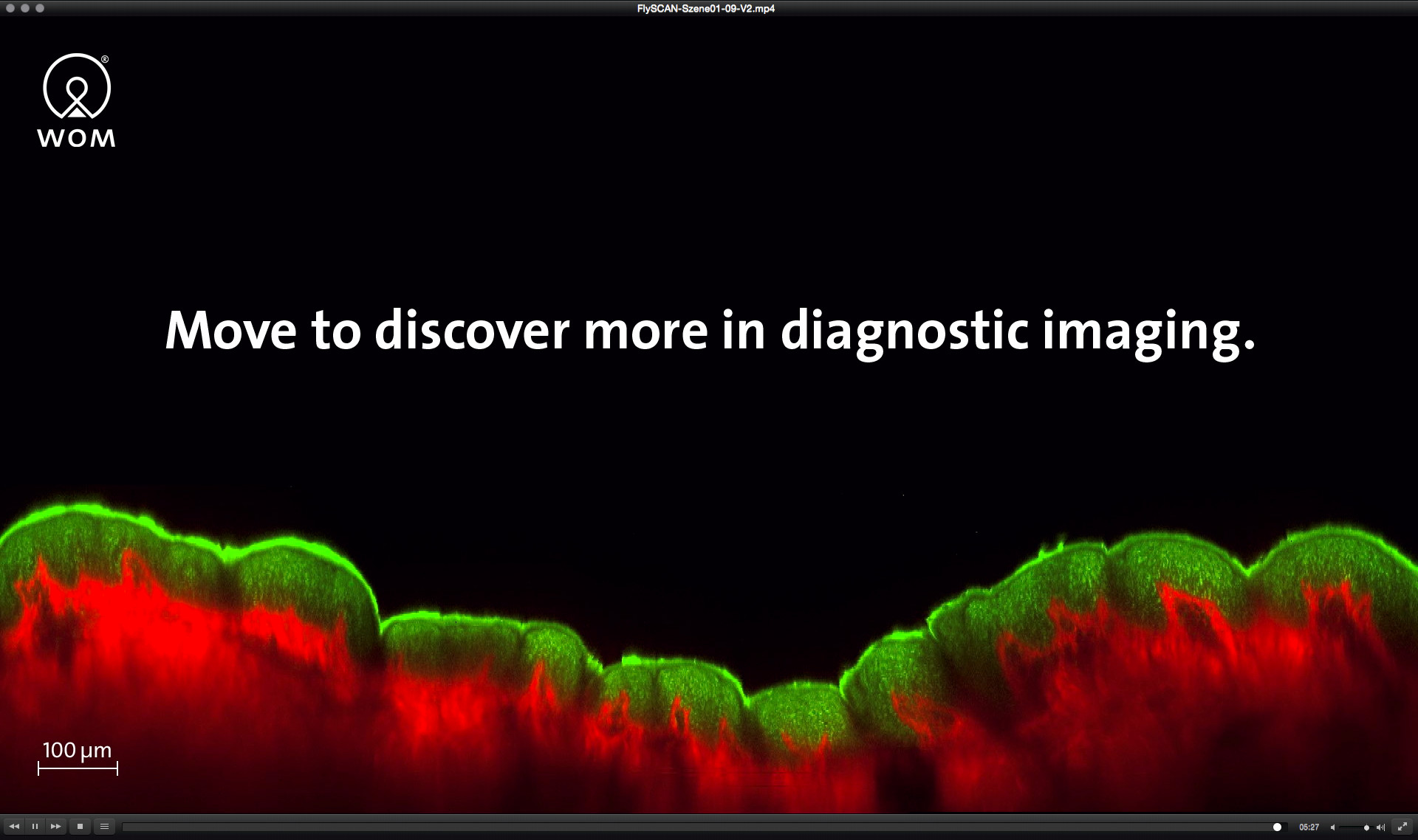
Task: Pause the video playback
Action: (x=35, y=827)
